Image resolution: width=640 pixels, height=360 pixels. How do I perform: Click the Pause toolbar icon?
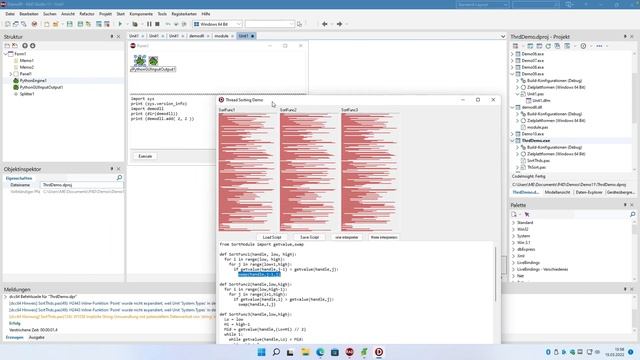149,24
